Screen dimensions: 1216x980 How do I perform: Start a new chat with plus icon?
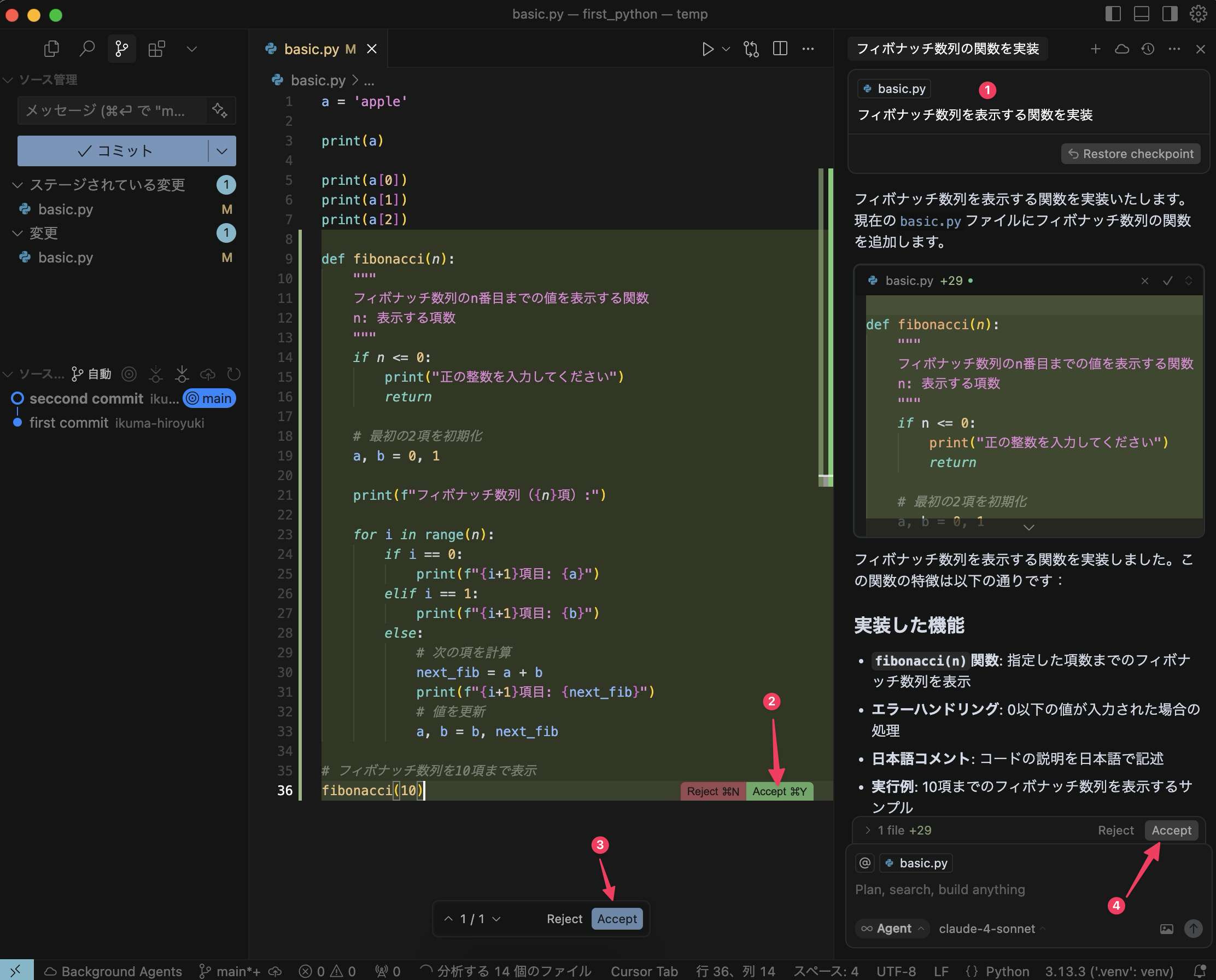(1095, 49)
